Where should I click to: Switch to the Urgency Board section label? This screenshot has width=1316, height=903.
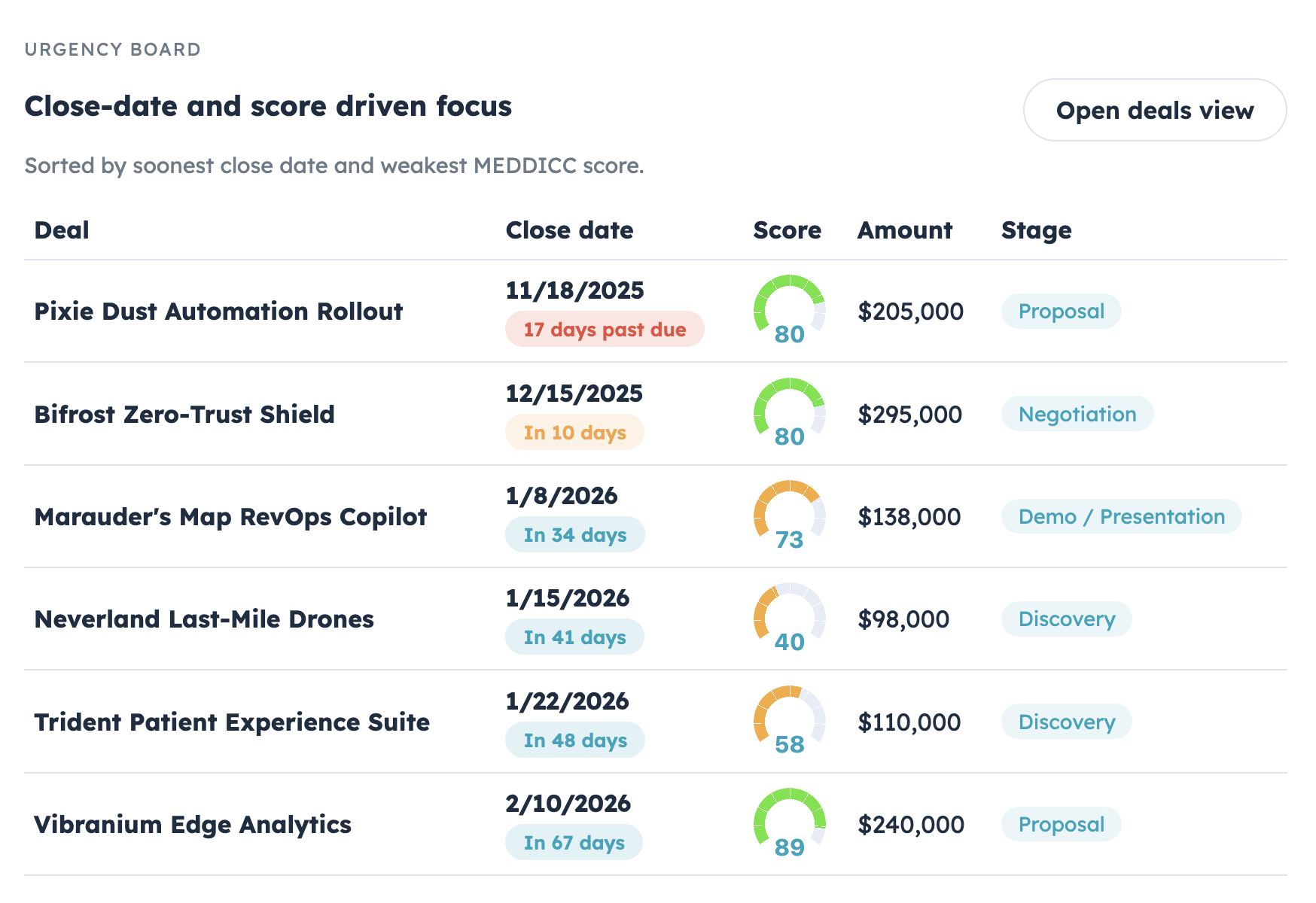tap(113, 49)
